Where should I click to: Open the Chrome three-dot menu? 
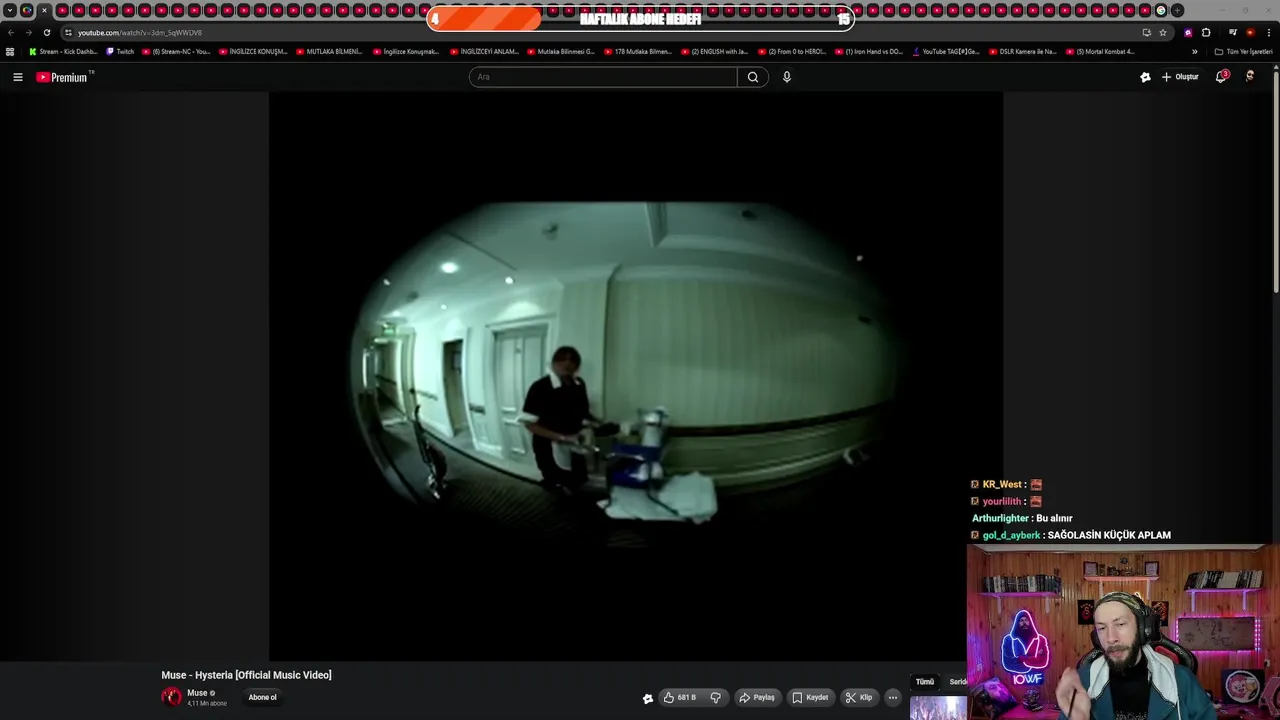1268,32
